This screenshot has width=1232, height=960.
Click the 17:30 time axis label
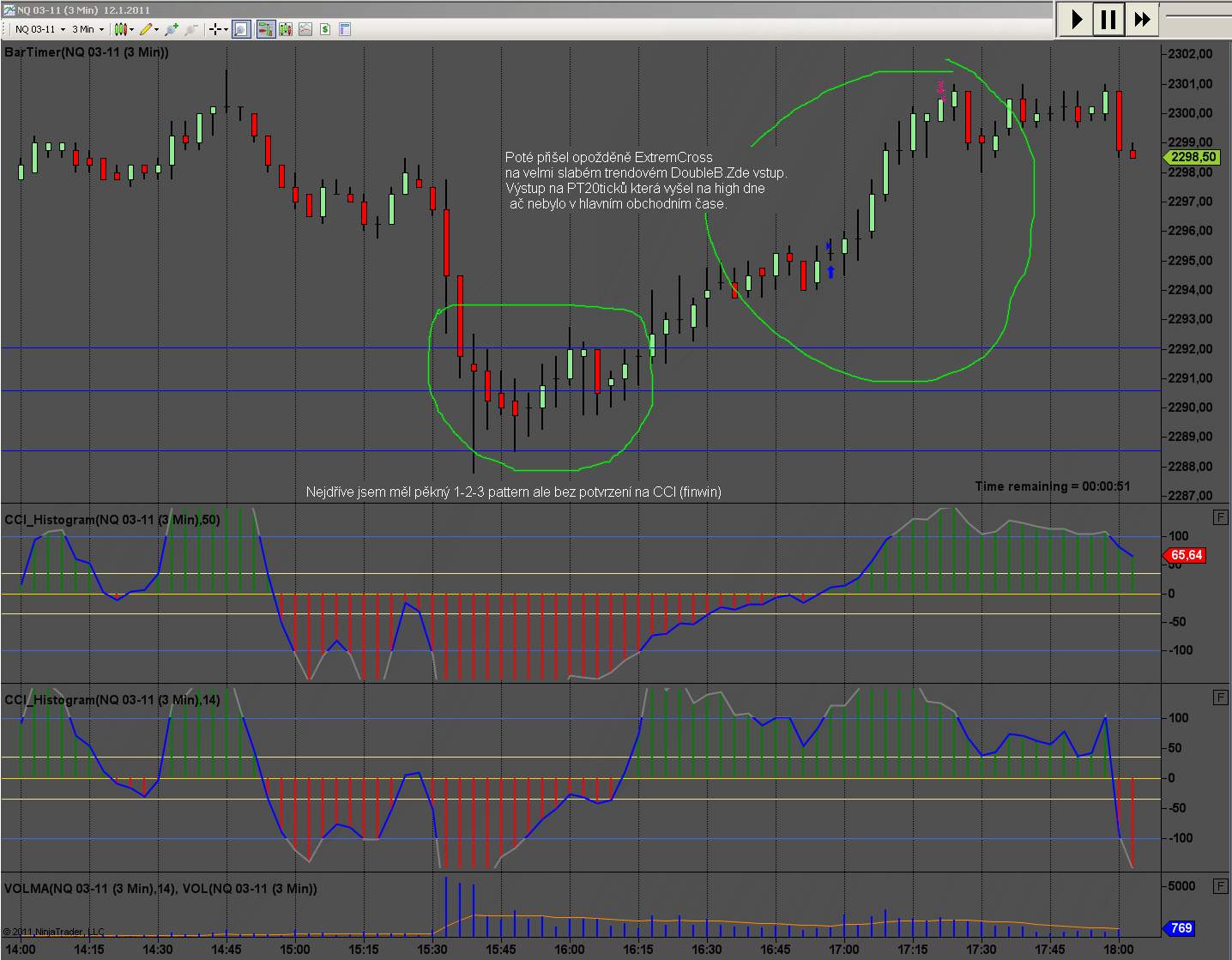[x=981, y=950]
